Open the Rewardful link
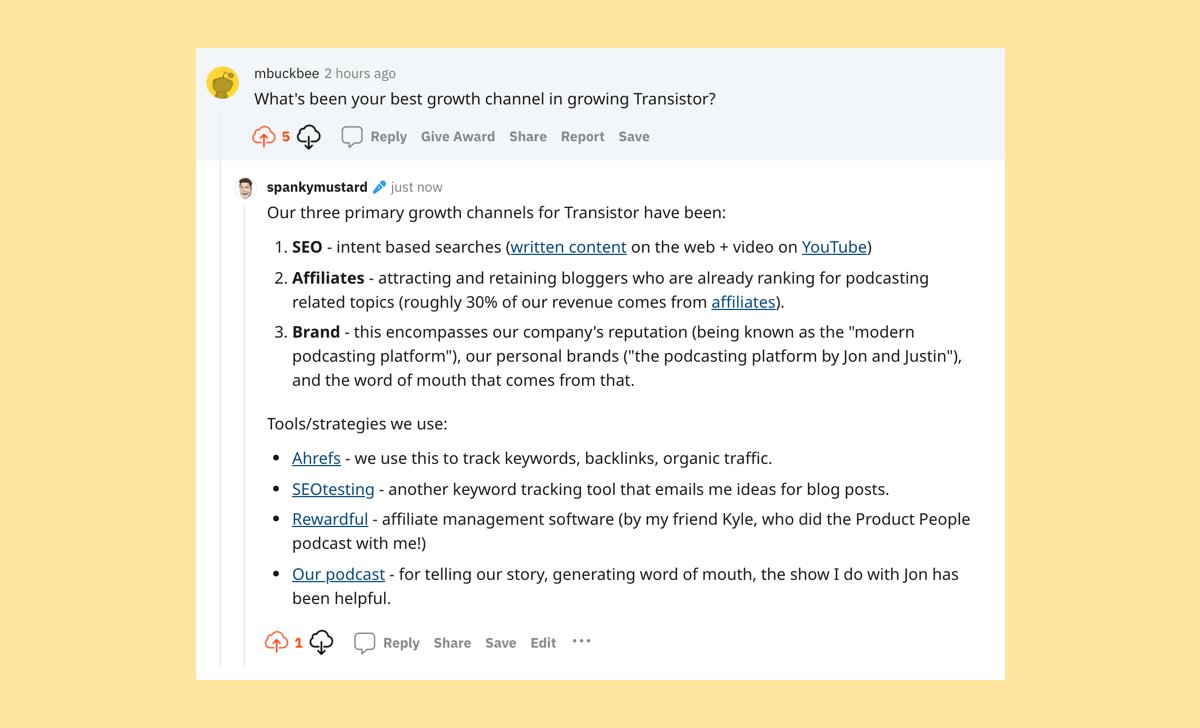 [x=330, y=519]
